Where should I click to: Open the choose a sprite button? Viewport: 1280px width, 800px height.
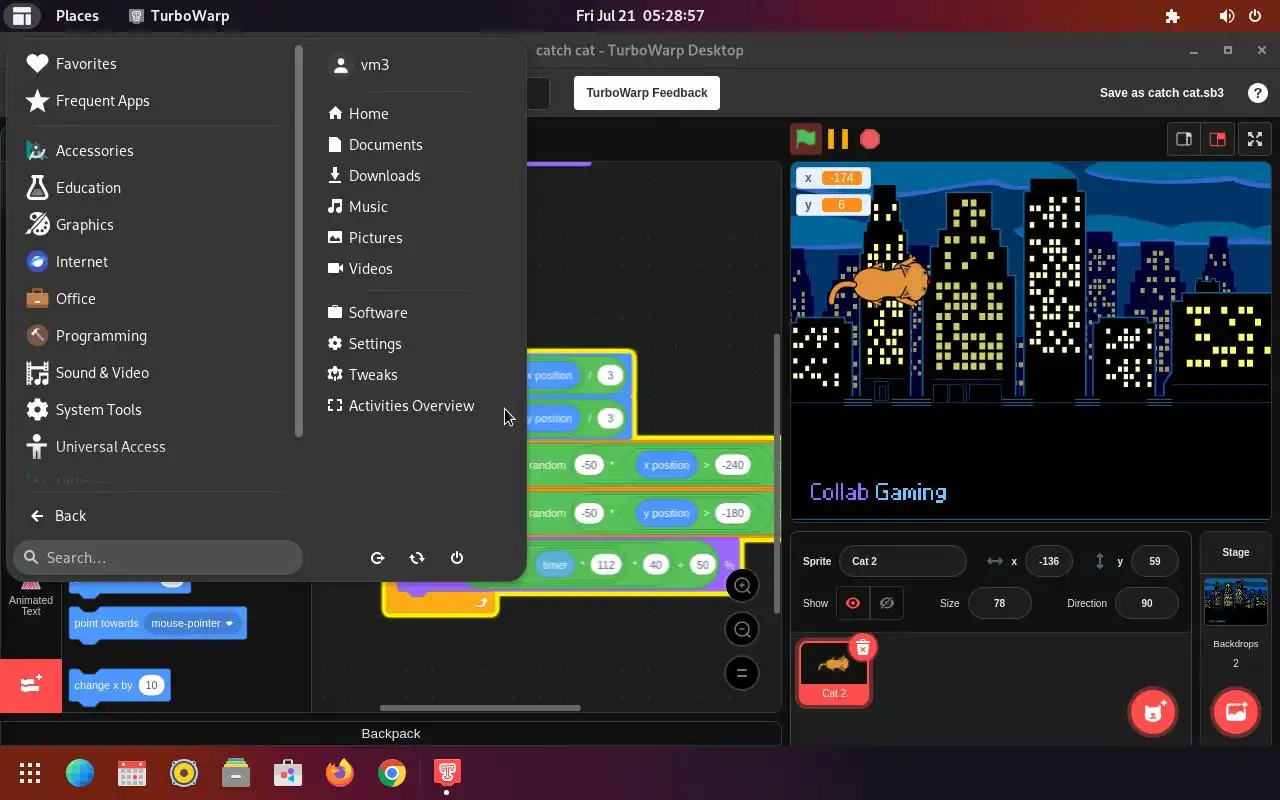click(x=1153, y=712)
